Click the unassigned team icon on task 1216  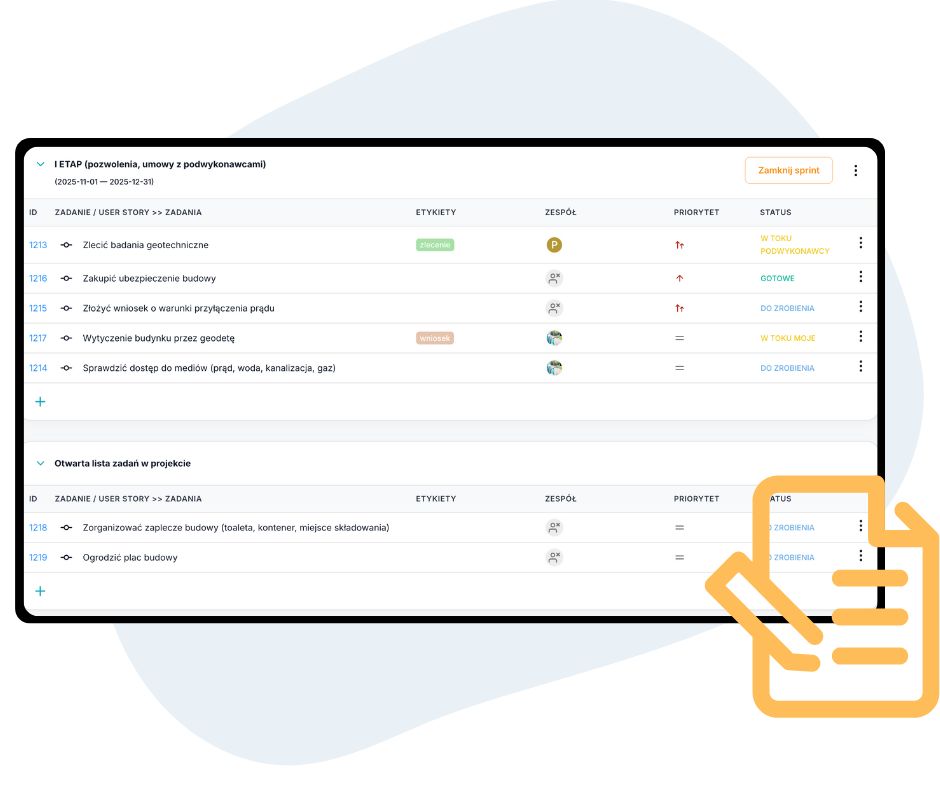coord(554,279)
